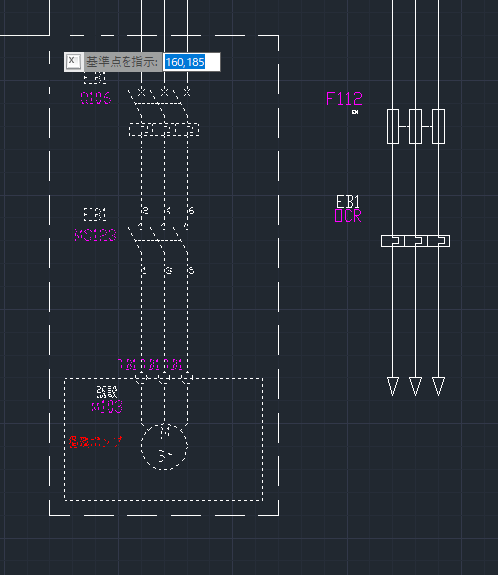This screenshot has width=498, height=575.
Task: Select the dashed MS123 contactor contact symbol
Action: [x=158, y=238]
